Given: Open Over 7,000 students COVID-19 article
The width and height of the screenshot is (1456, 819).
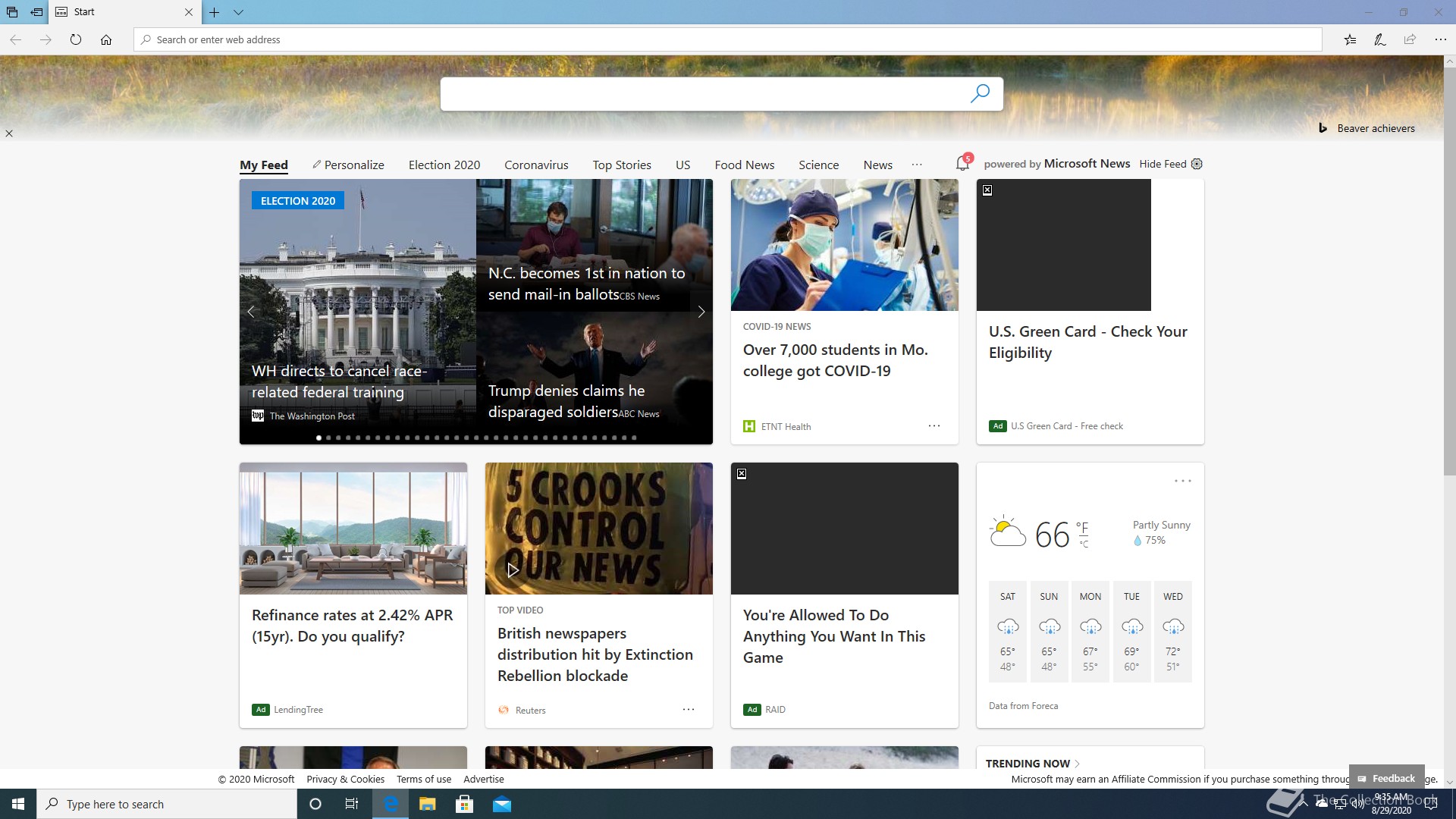Looking at the screenshot, I should click(836, 360).
